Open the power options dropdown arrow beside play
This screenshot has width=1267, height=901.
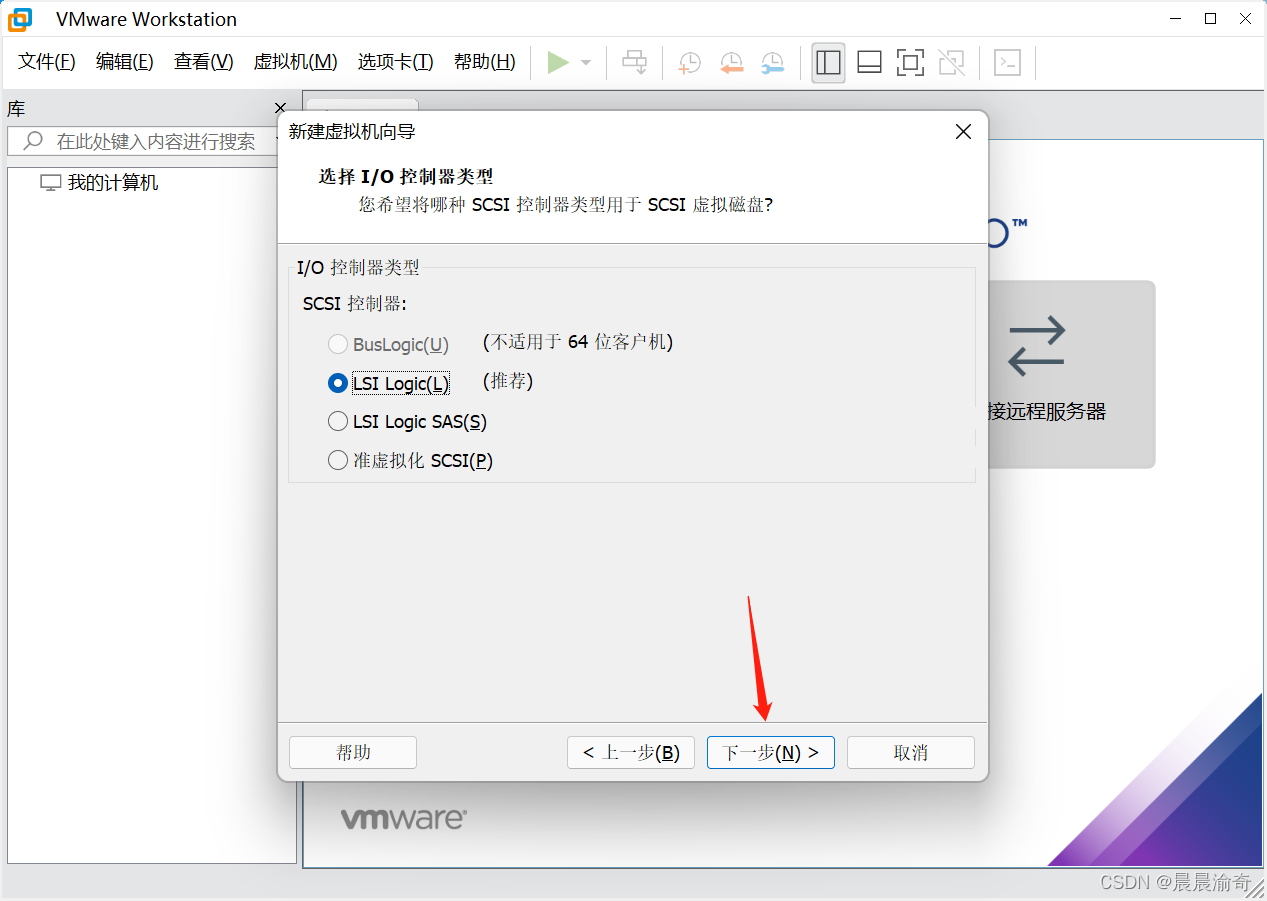click(x=586, y=63)
